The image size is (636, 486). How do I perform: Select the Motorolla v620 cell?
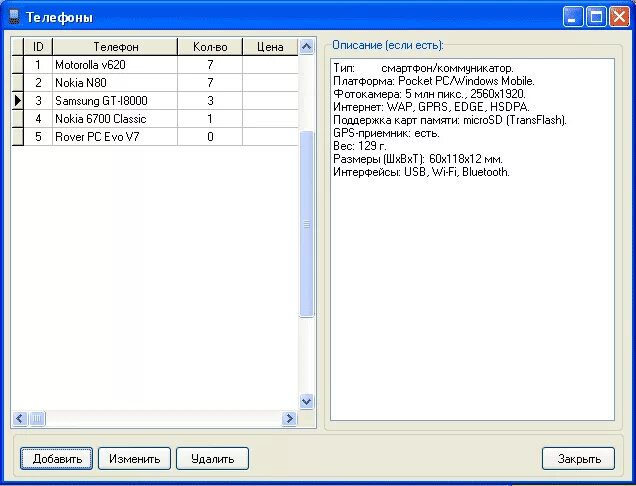(115, 65)
